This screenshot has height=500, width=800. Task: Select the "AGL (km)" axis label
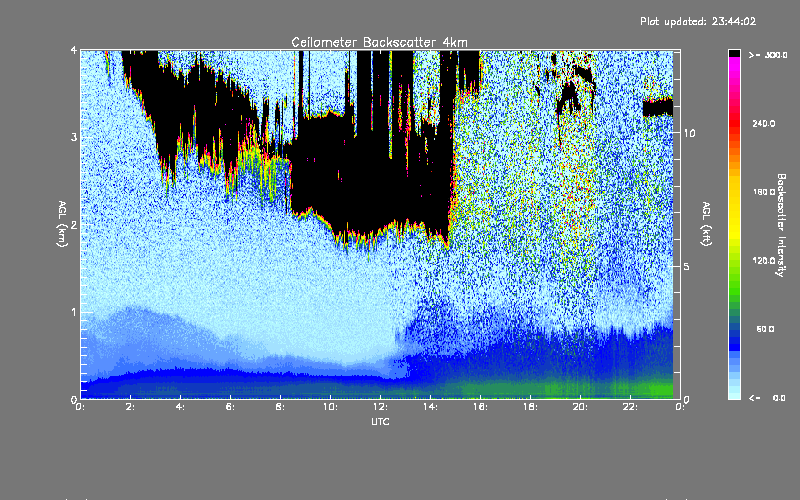pos(62,224)
